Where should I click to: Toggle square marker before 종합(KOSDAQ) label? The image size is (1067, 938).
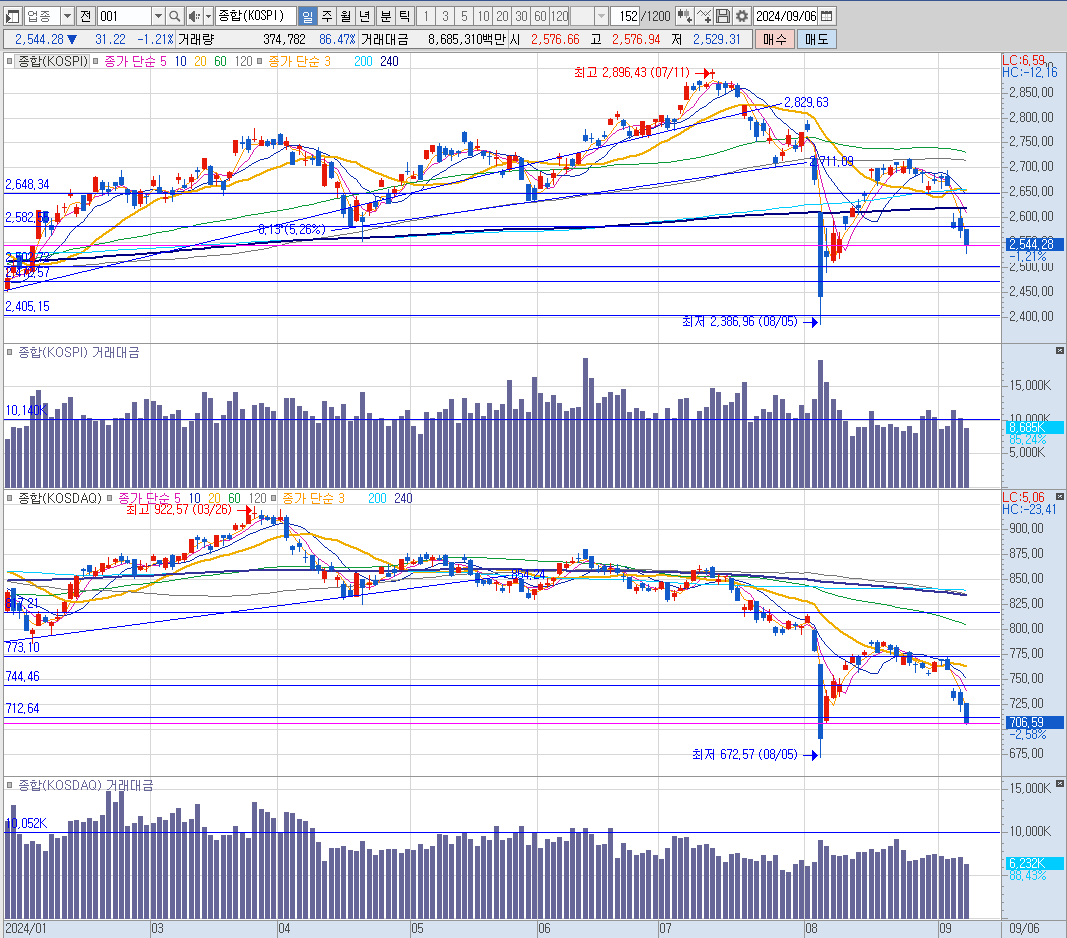10,498
